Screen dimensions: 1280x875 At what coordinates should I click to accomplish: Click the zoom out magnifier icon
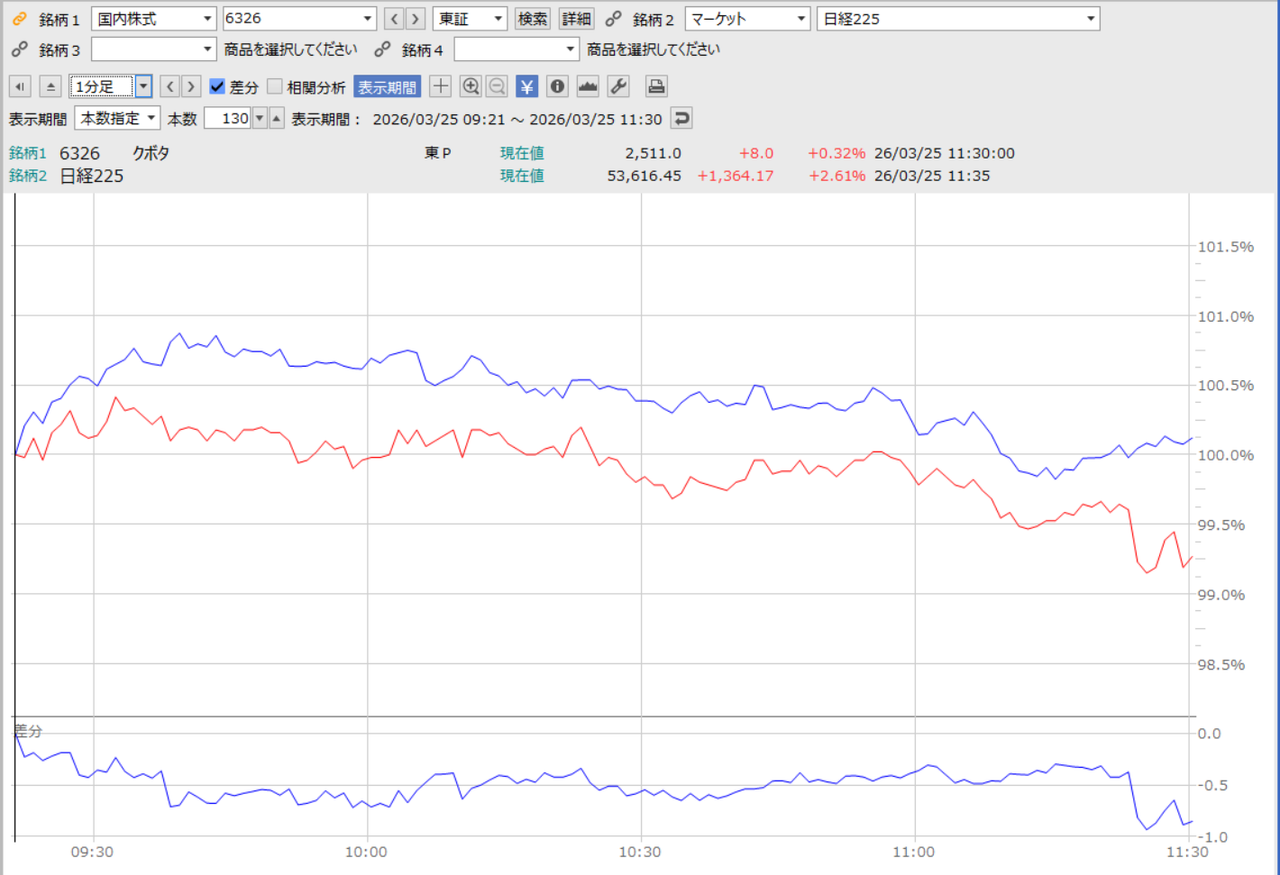[x=496, y=87]
